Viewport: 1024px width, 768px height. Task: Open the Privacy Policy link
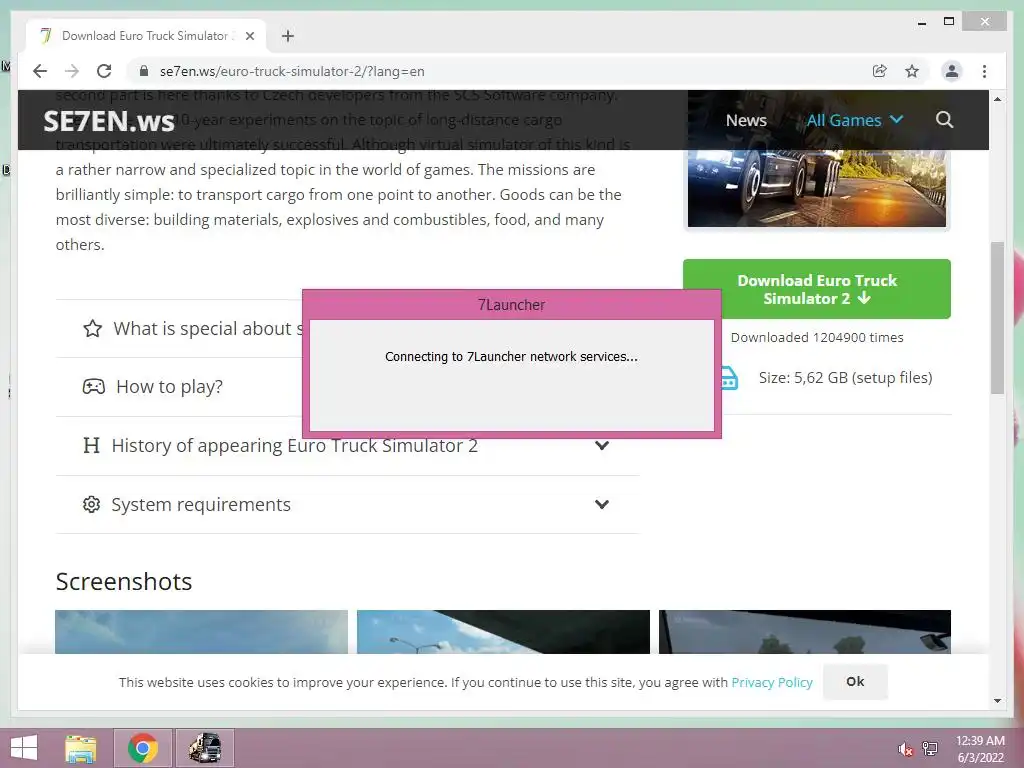(x=772, y=682)
